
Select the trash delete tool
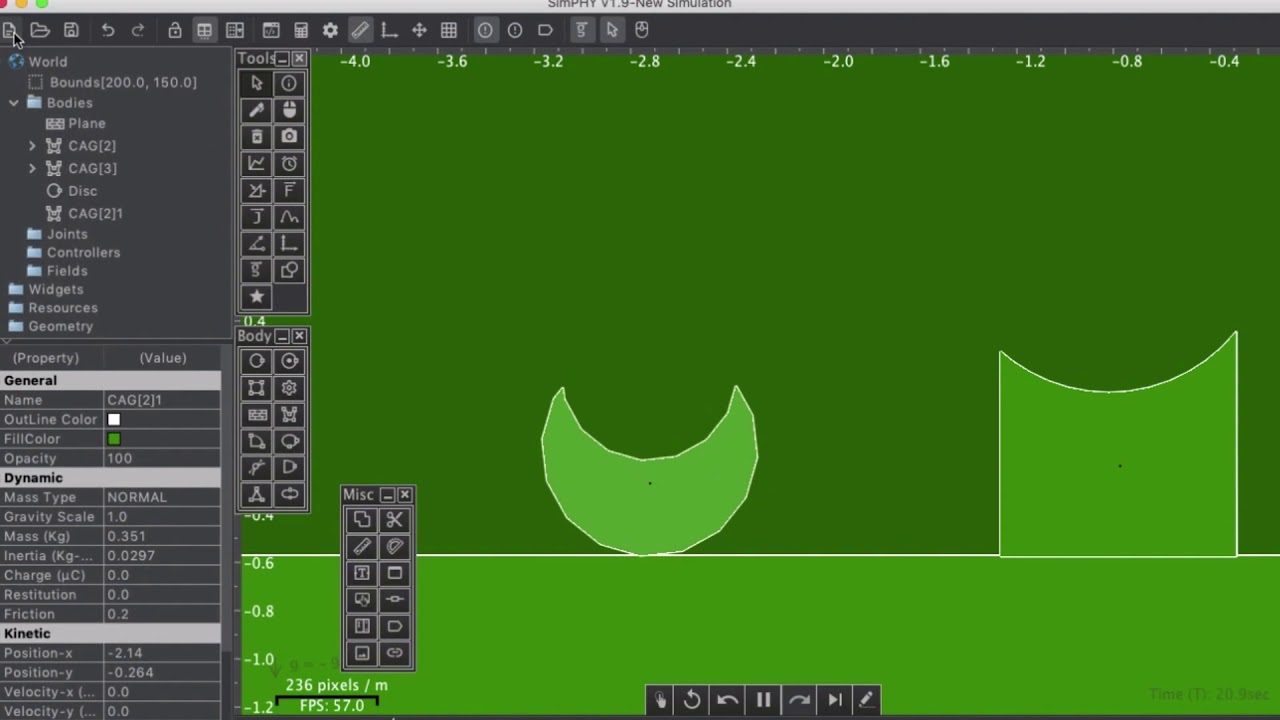(x=257, y=137)
